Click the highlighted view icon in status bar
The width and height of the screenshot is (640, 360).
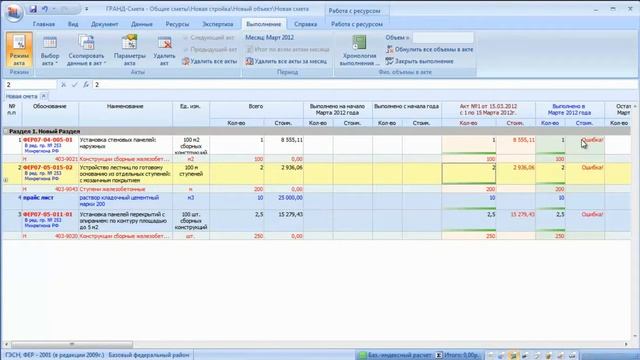click(513, 356)
